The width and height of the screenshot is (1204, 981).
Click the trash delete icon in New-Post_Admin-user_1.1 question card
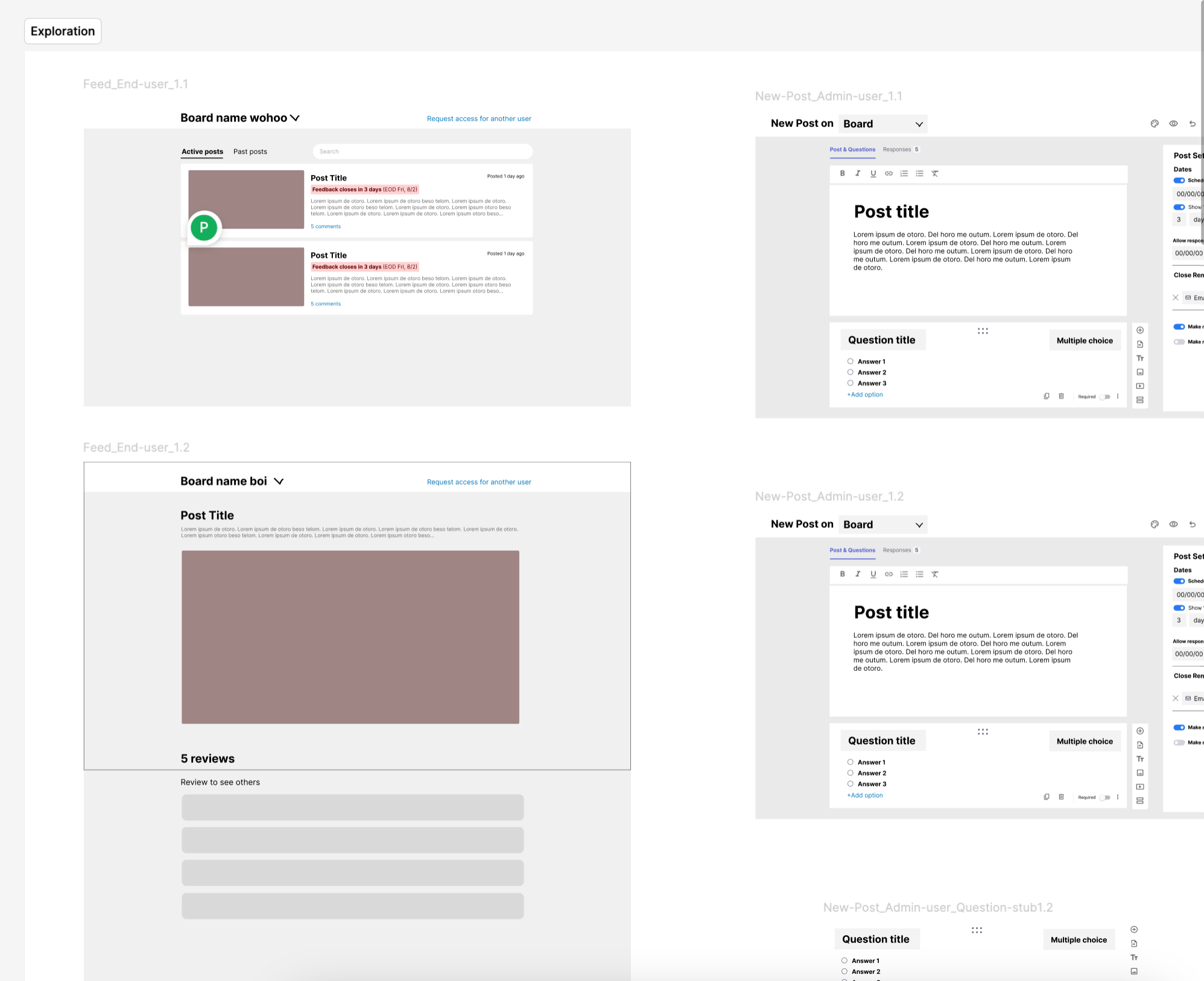[1061, 396]
